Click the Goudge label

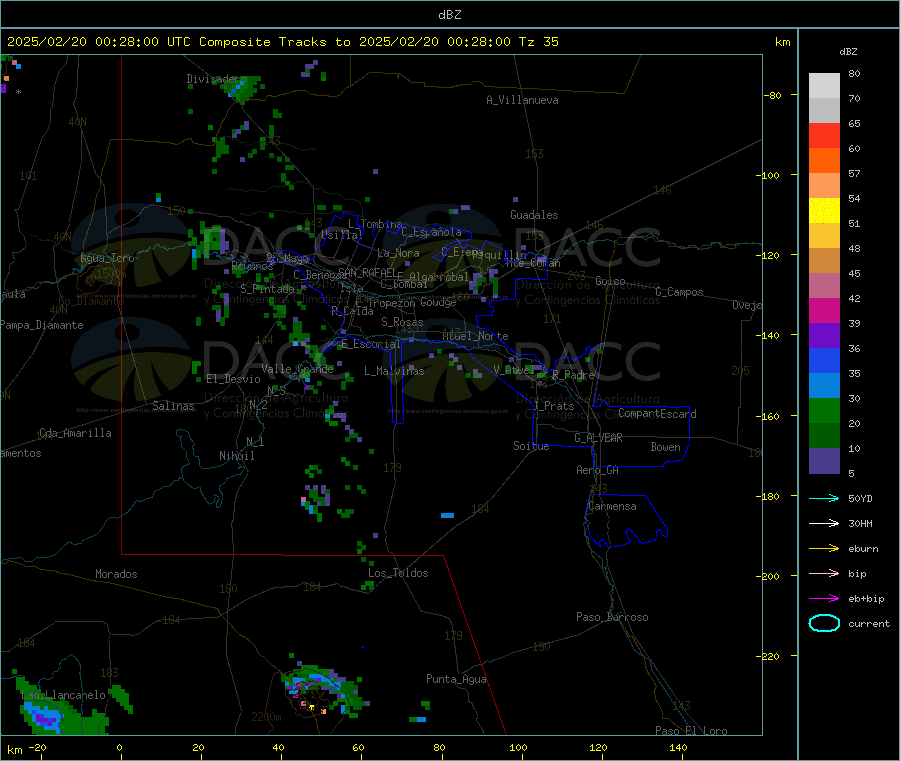point(439,302)
